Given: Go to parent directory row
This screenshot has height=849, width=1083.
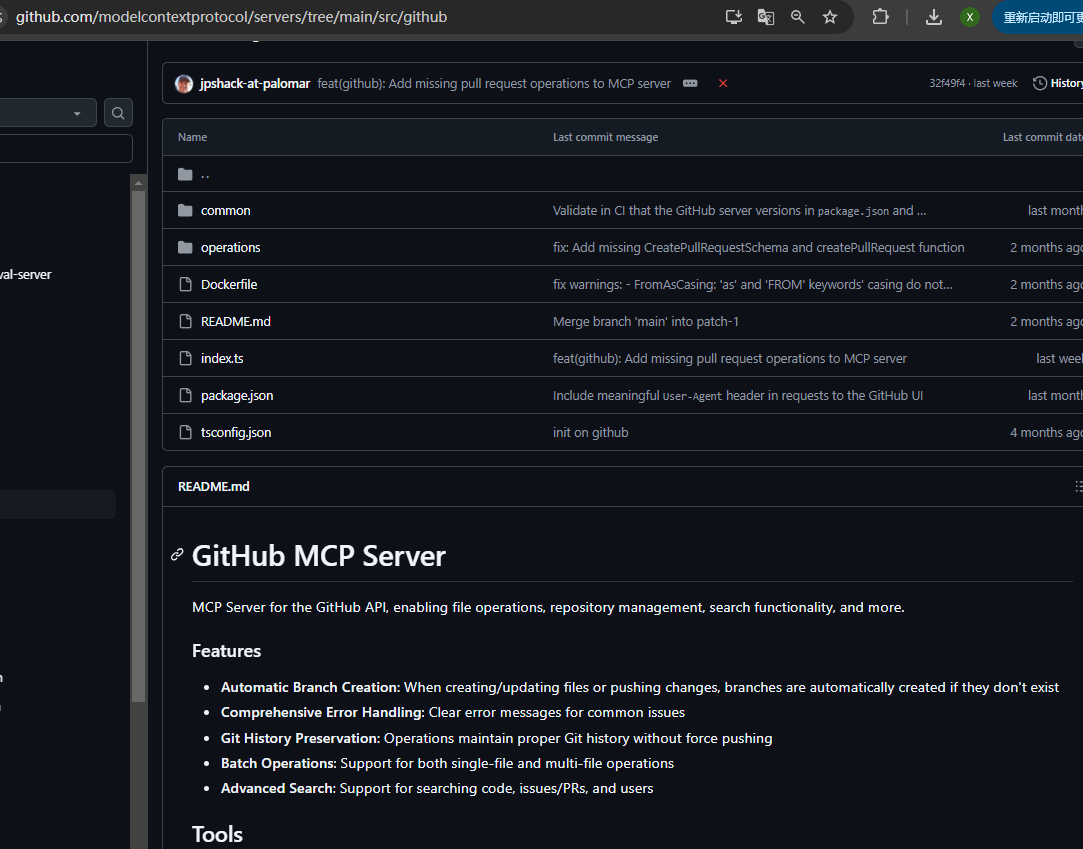Looking at the screenshot, I should (205, 174).
